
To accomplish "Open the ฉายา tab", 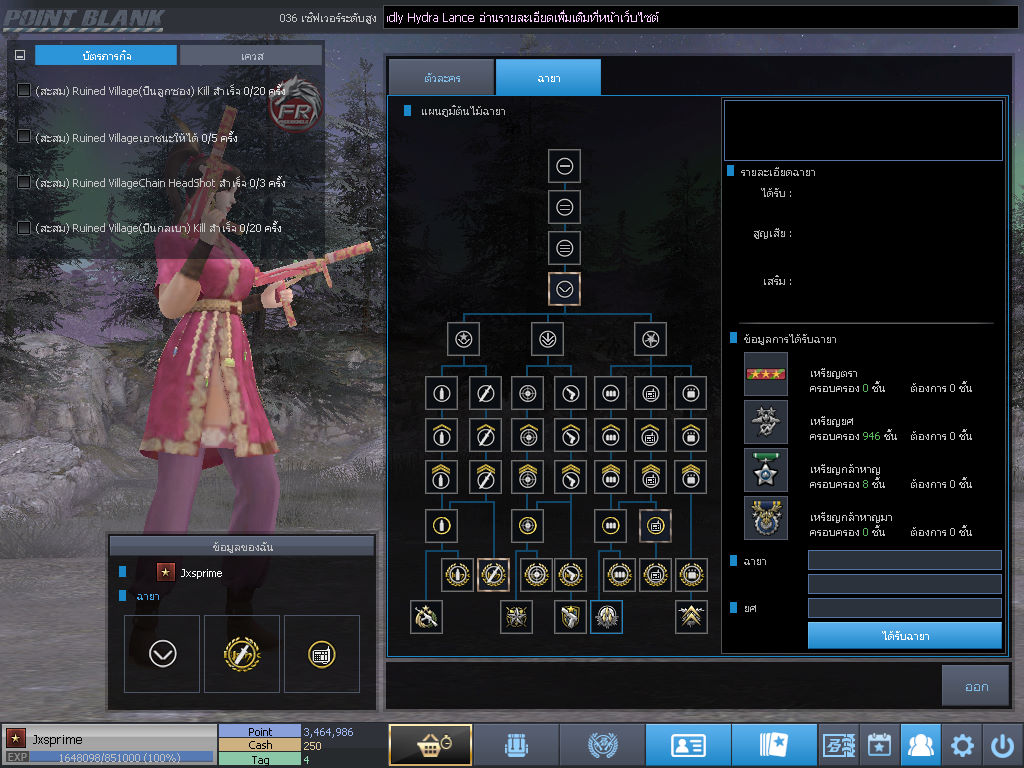I will pos(549,78).
